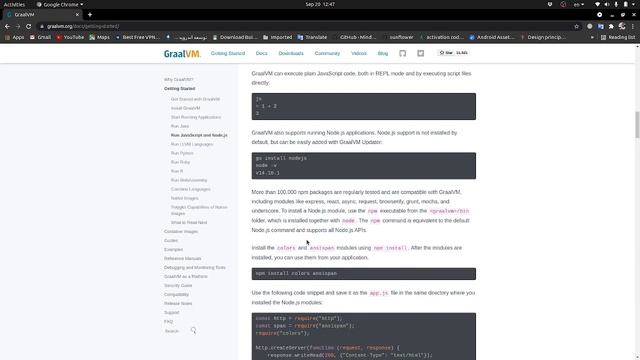Open the Imported bookmarks folder

click(278, 37)
